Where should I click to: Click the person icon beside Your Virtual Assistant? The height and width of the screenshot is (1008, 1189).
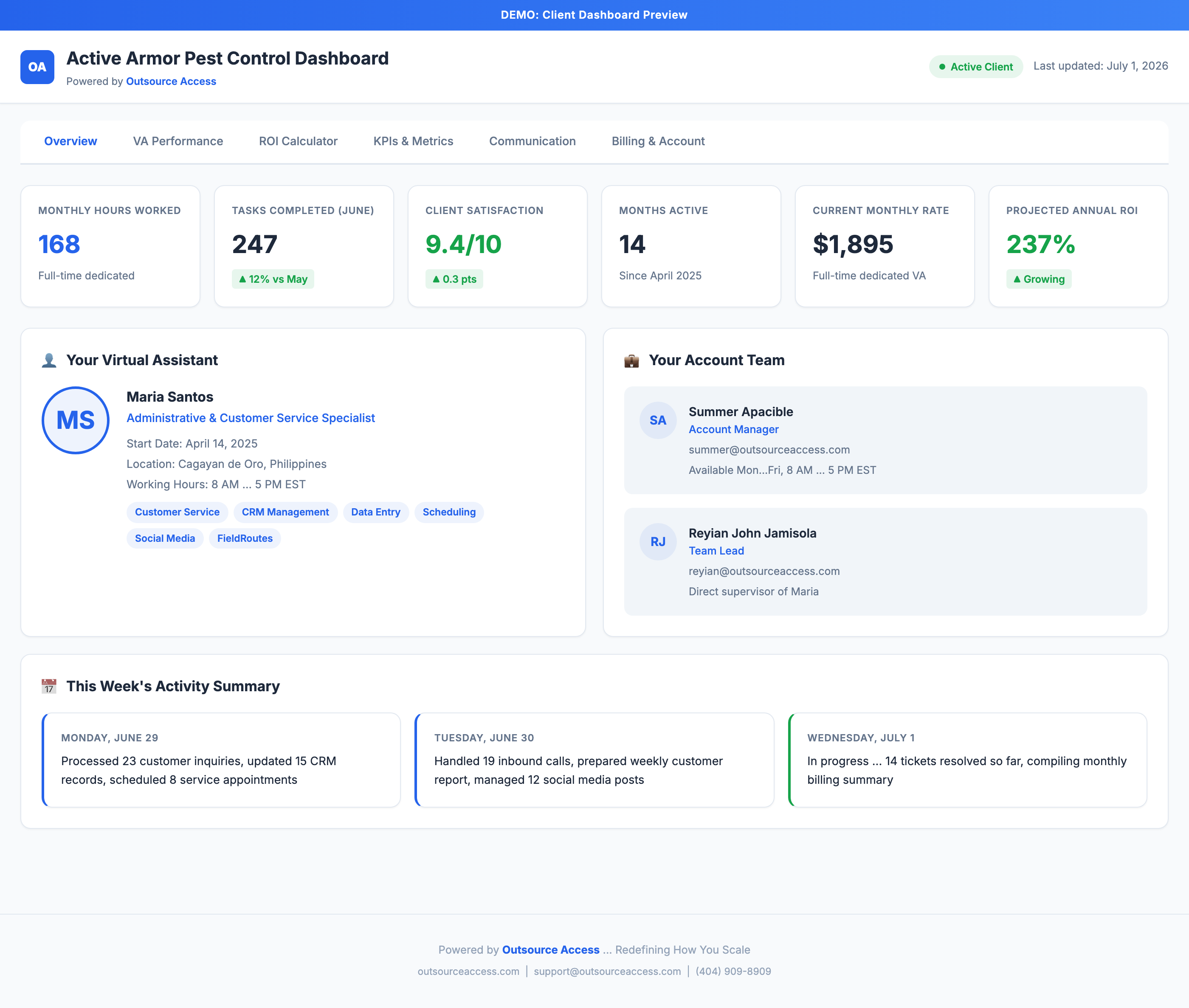pyautogui.click(x=49, y=360)
